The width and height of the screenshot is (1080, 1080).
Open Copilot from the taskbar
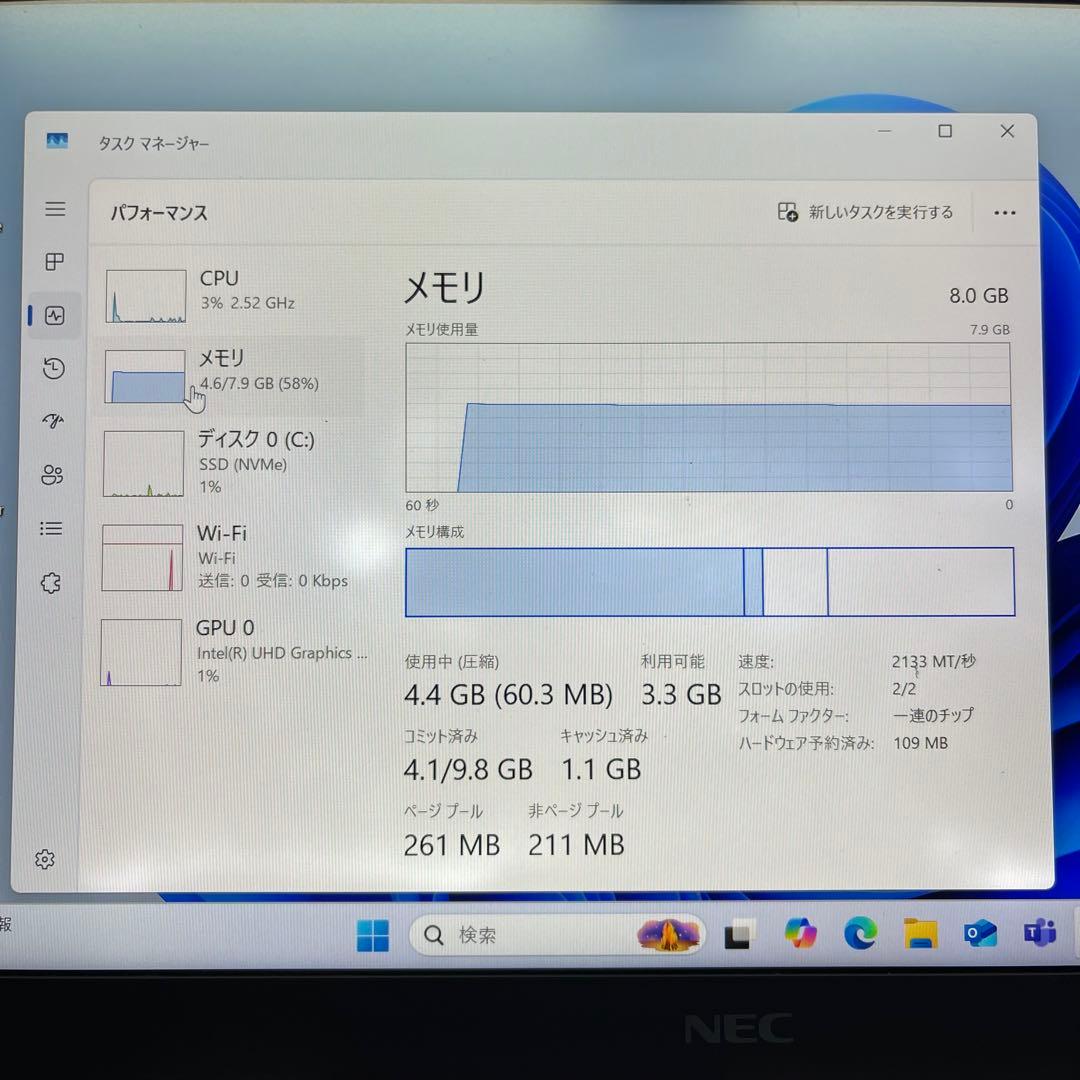(x=800, y=934)
